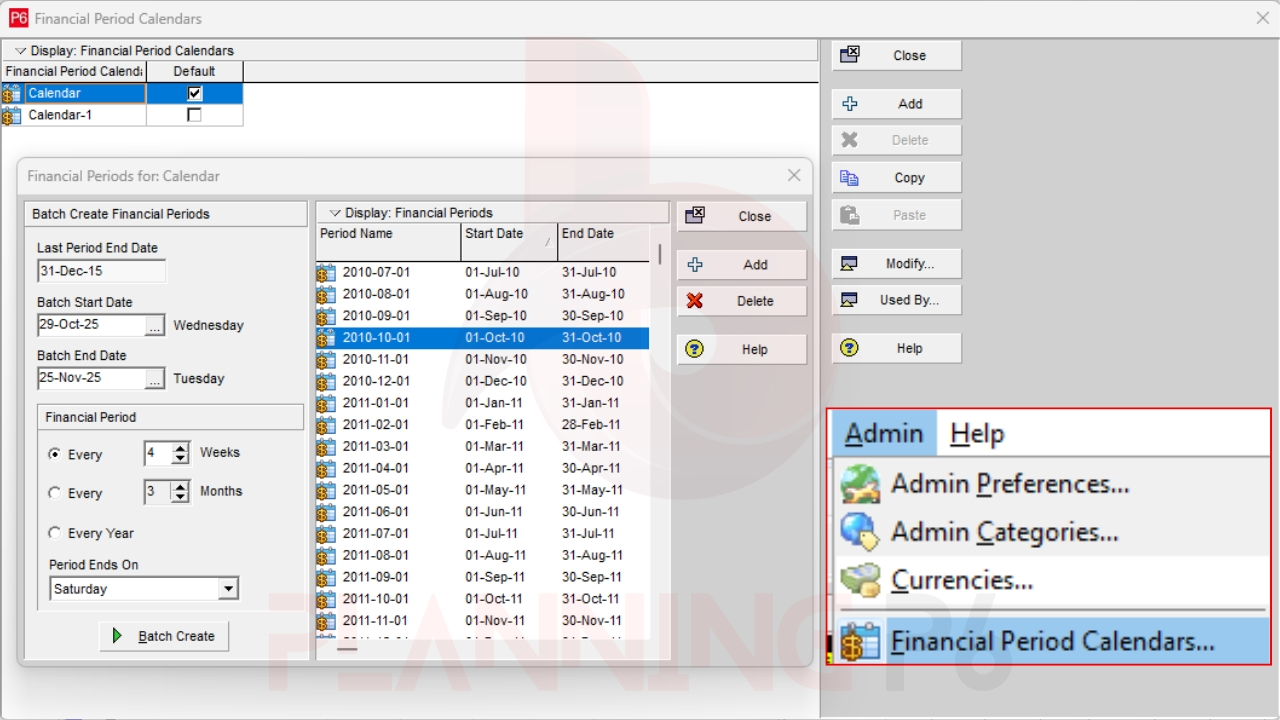Open the Period Ends On dropdown
1280x720 pixels.
point(228,589)
